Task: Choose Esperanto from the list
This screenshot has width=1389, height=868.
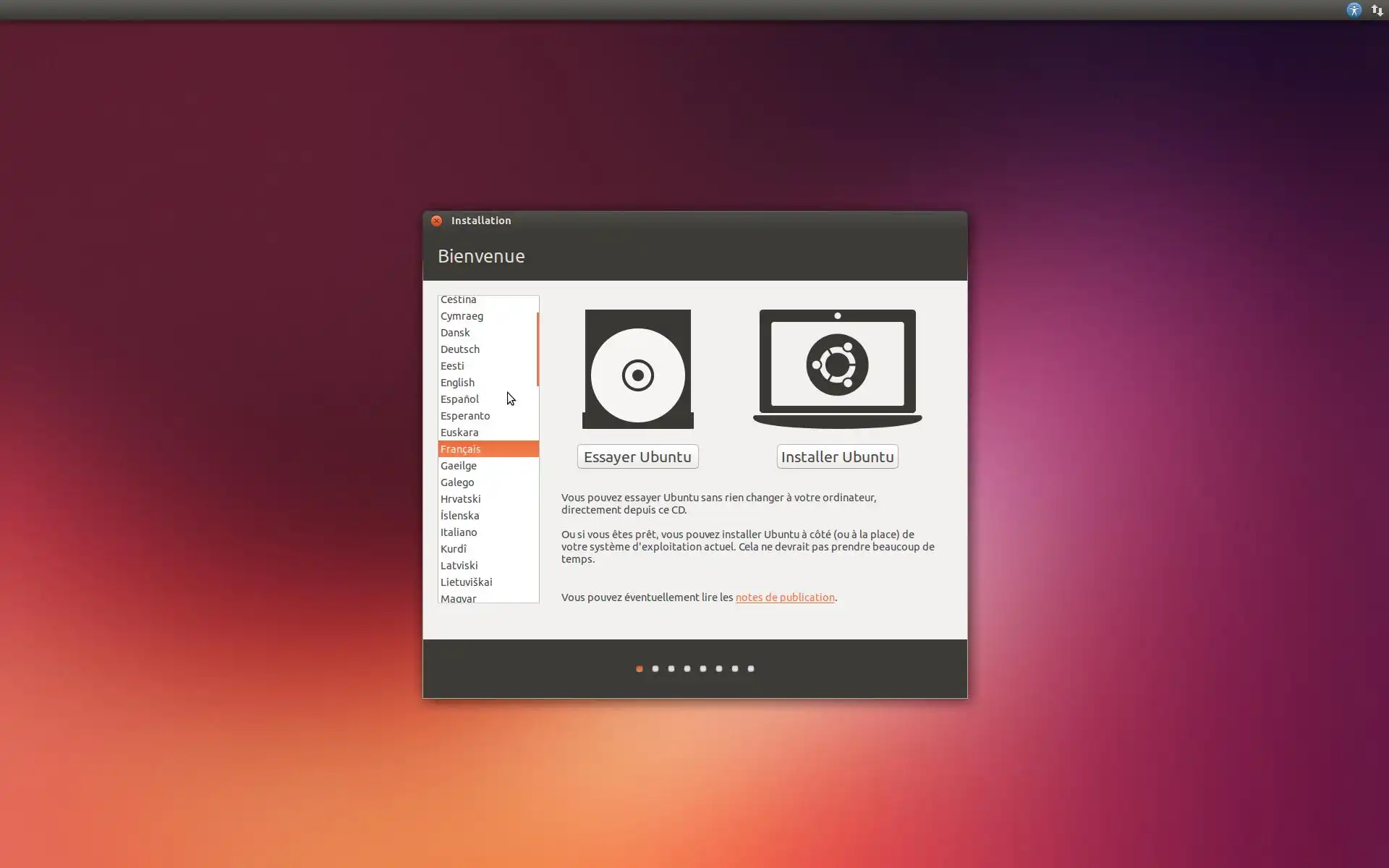Action: click(x=464, y=416)
